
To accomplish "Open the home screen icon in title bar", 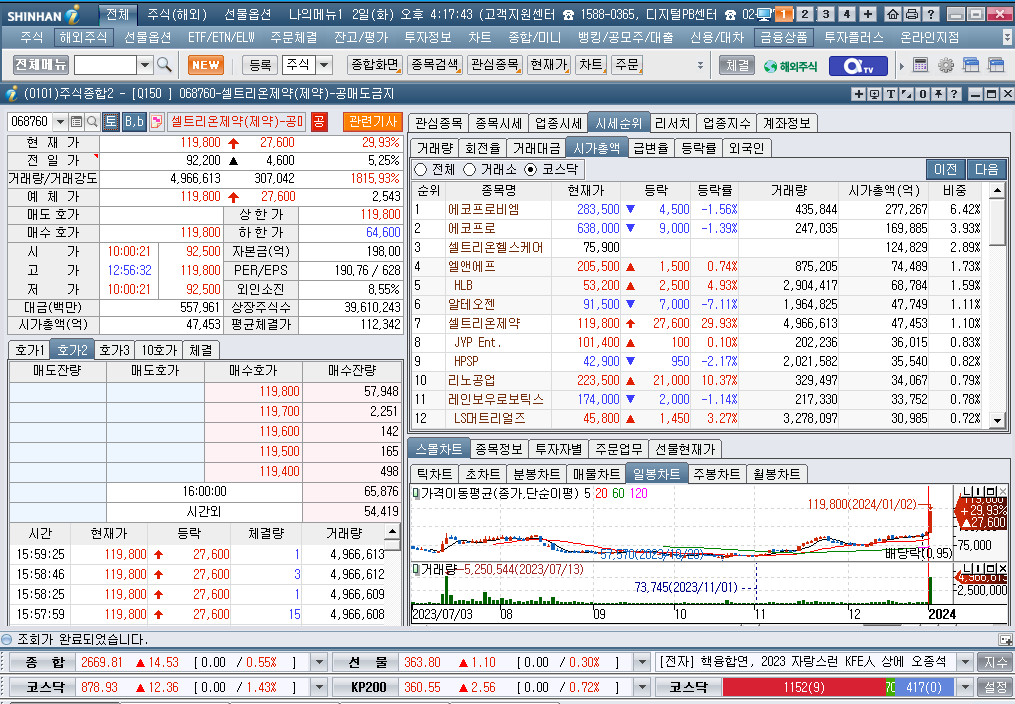I will 893,14.
